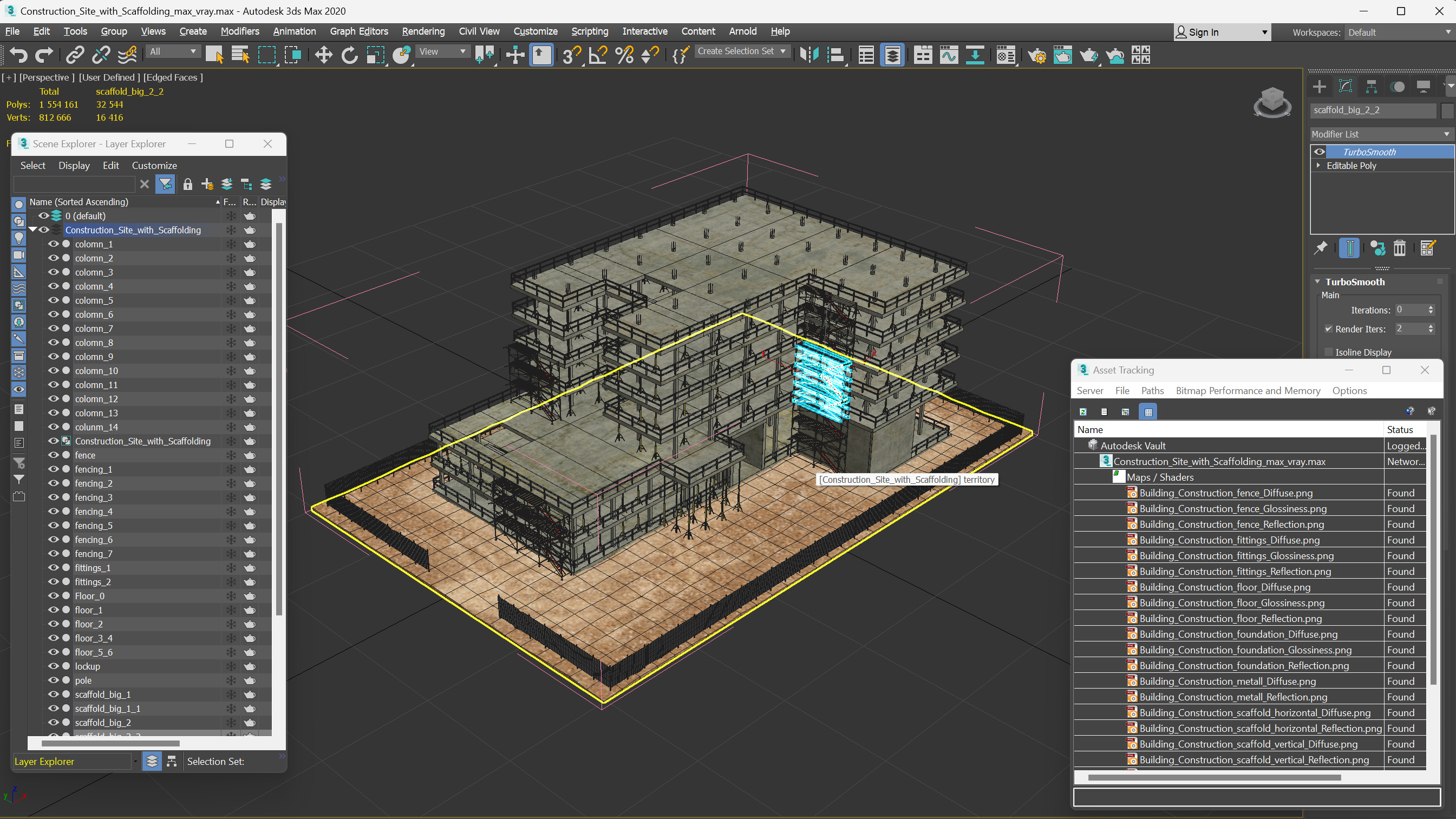Toggle the Angle Snap tool
This screenshot has width=1456, height=819.
pyautogui.click(x=598, y=55)
